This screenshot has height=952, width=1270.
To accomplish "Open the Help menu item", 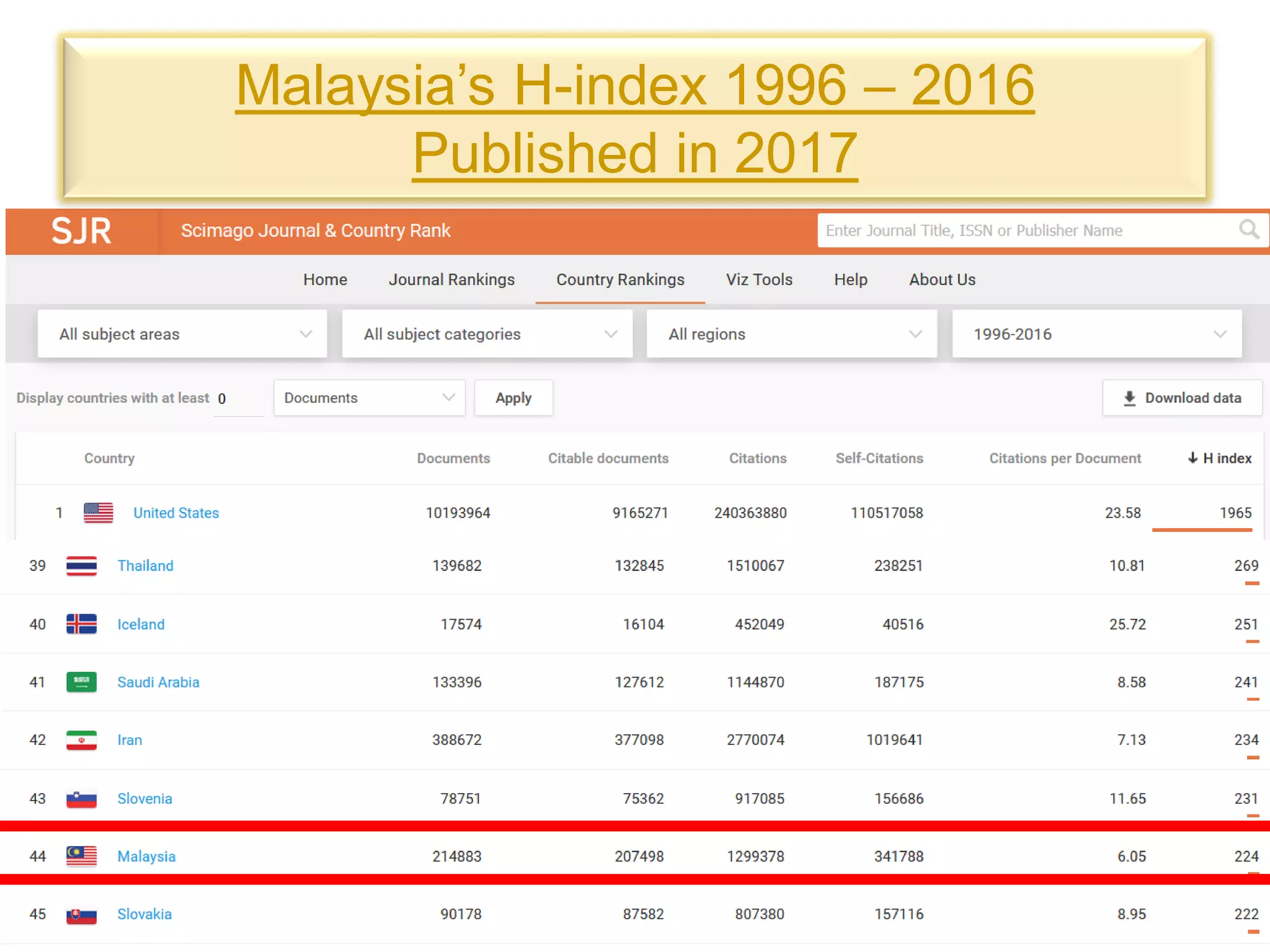I will tap(850, 280).
